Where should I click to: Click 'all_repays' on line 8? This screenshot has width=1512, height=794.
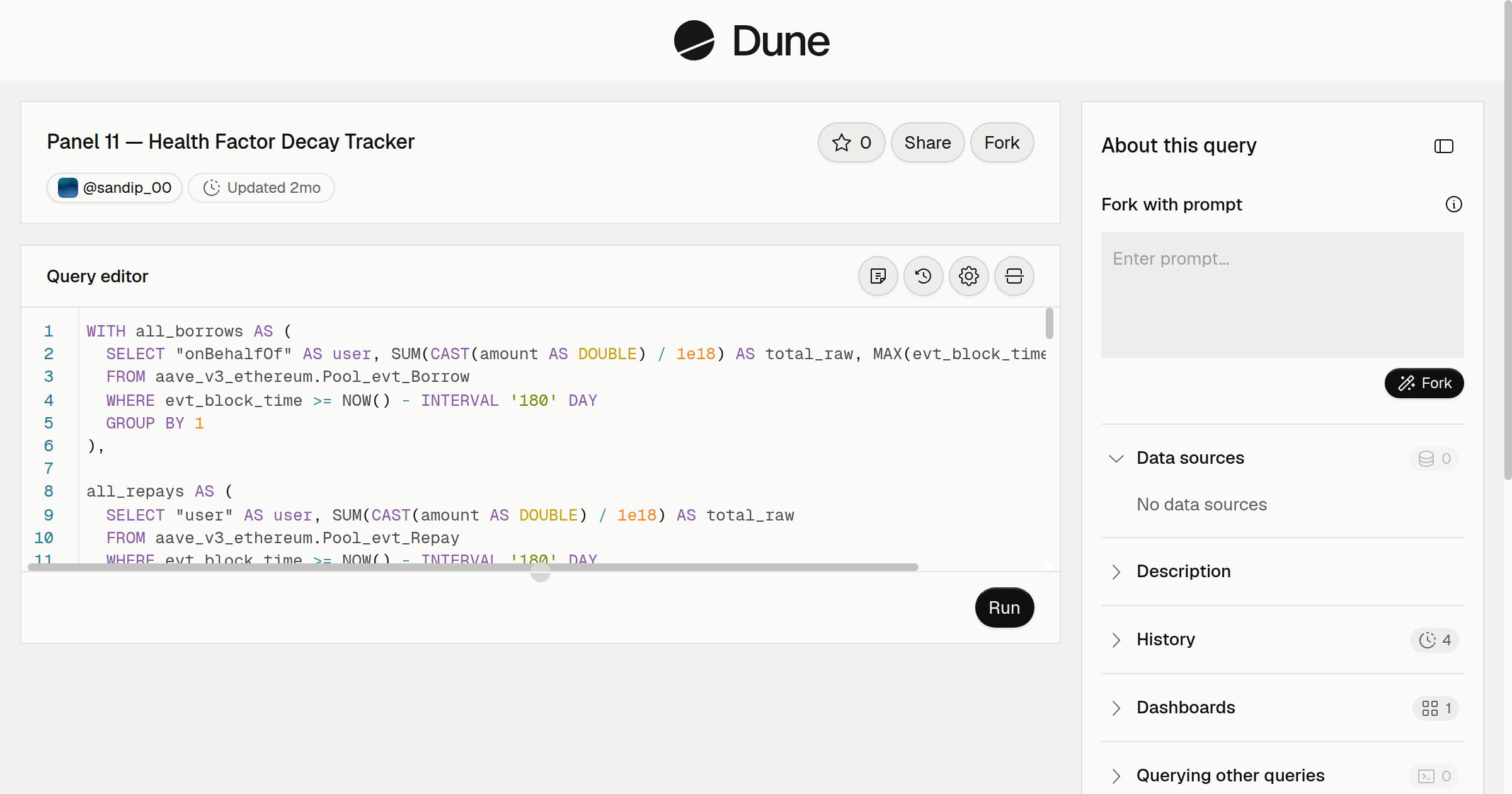click(x=135, y=492)
